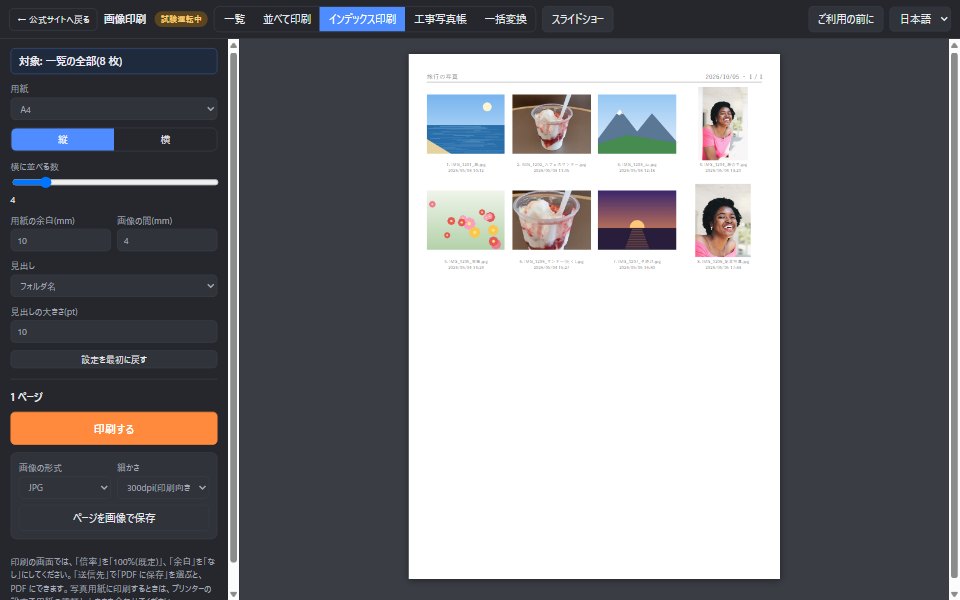Screen dimensions: 960x600
Task: Select 横 landscape orientation
Action: coord(165,140)
